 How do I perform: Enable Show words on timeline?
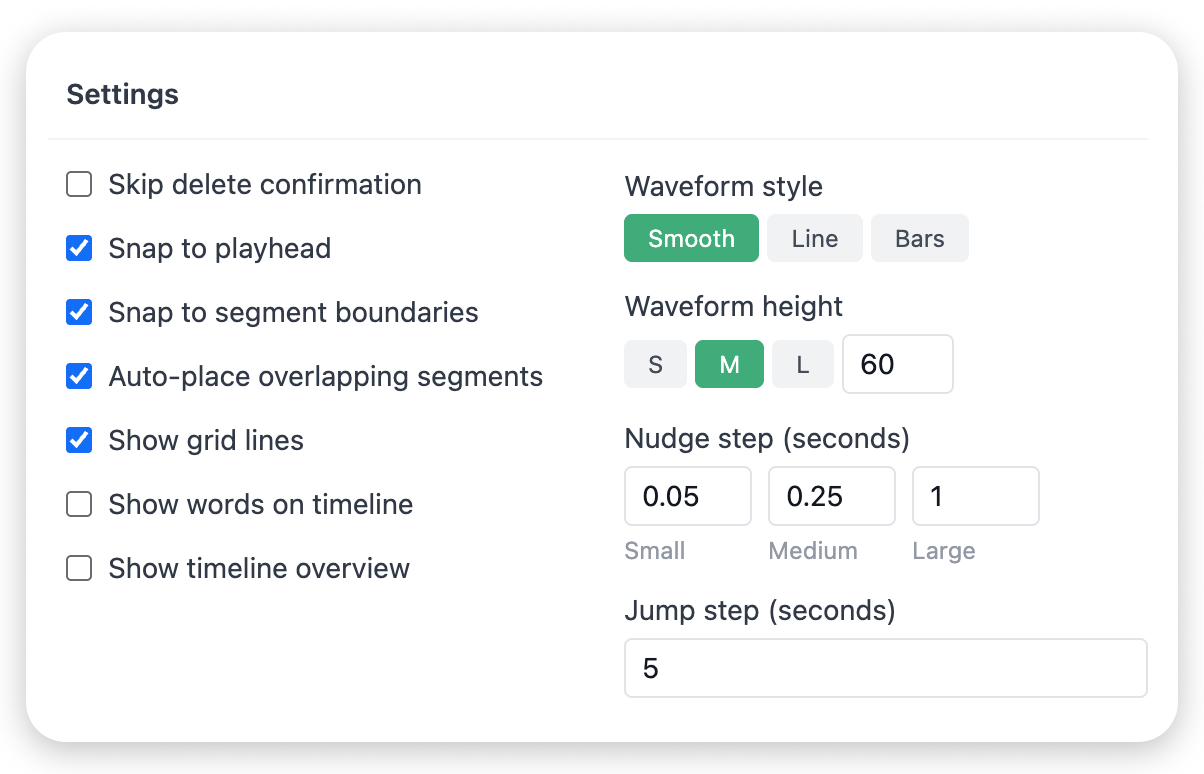coord(79,505)
